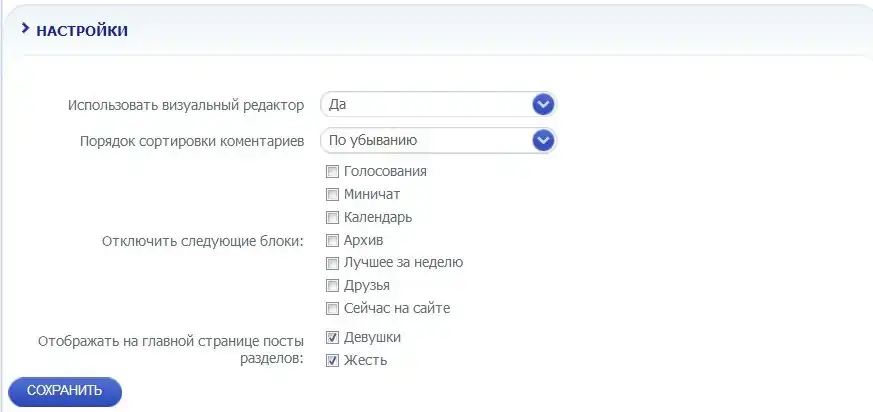Enable the Сейчас на сайте checkbox
873x412 pixels.
333,309
